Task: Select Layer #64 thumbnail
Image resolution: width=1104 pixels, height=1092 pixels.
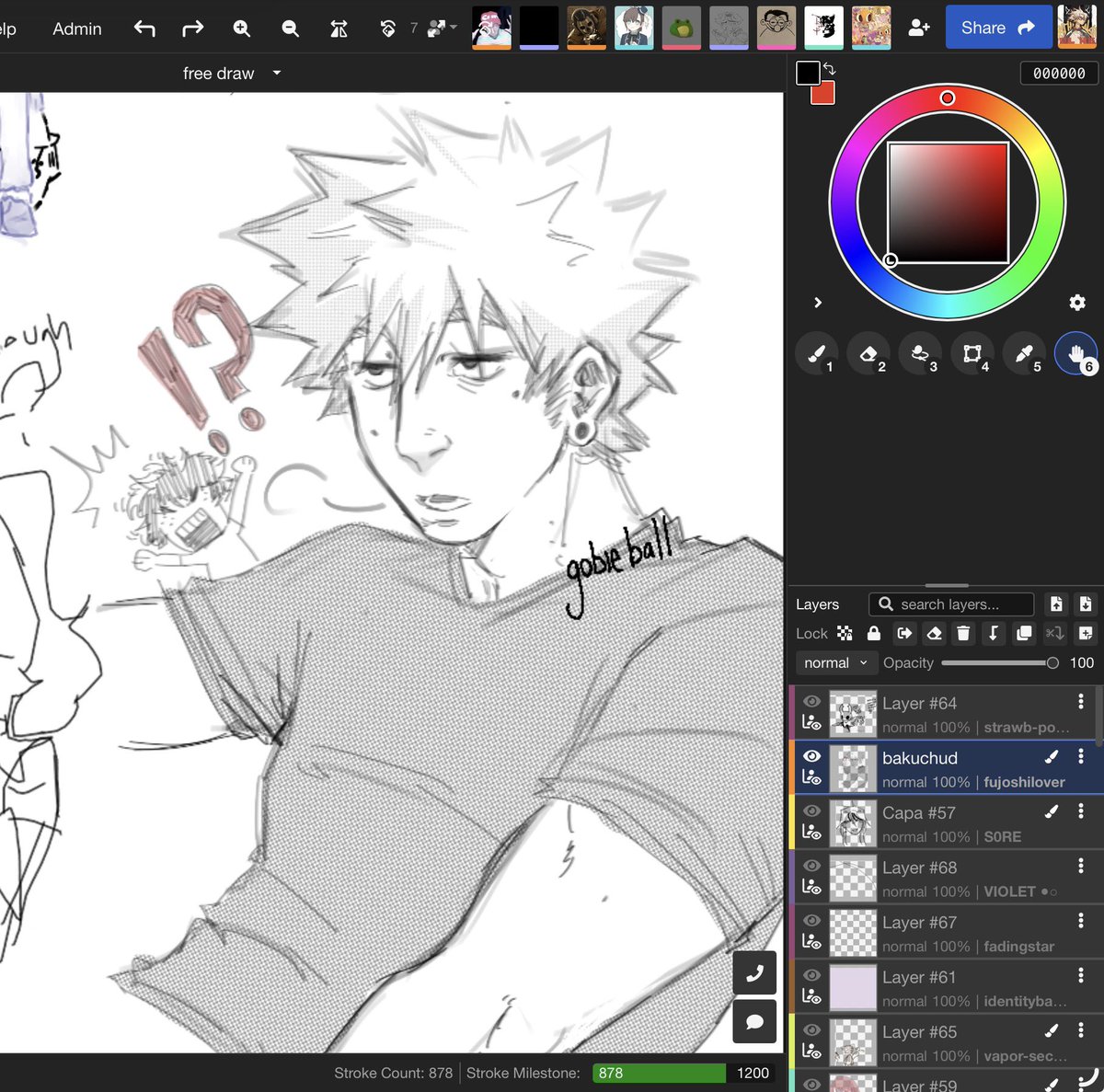Action: pos(853,714)
